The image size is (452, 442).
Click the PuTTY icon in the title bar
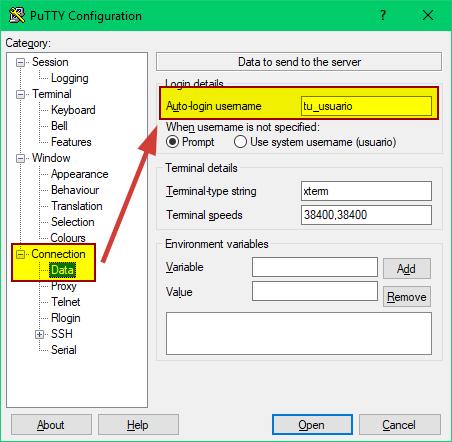17,15
